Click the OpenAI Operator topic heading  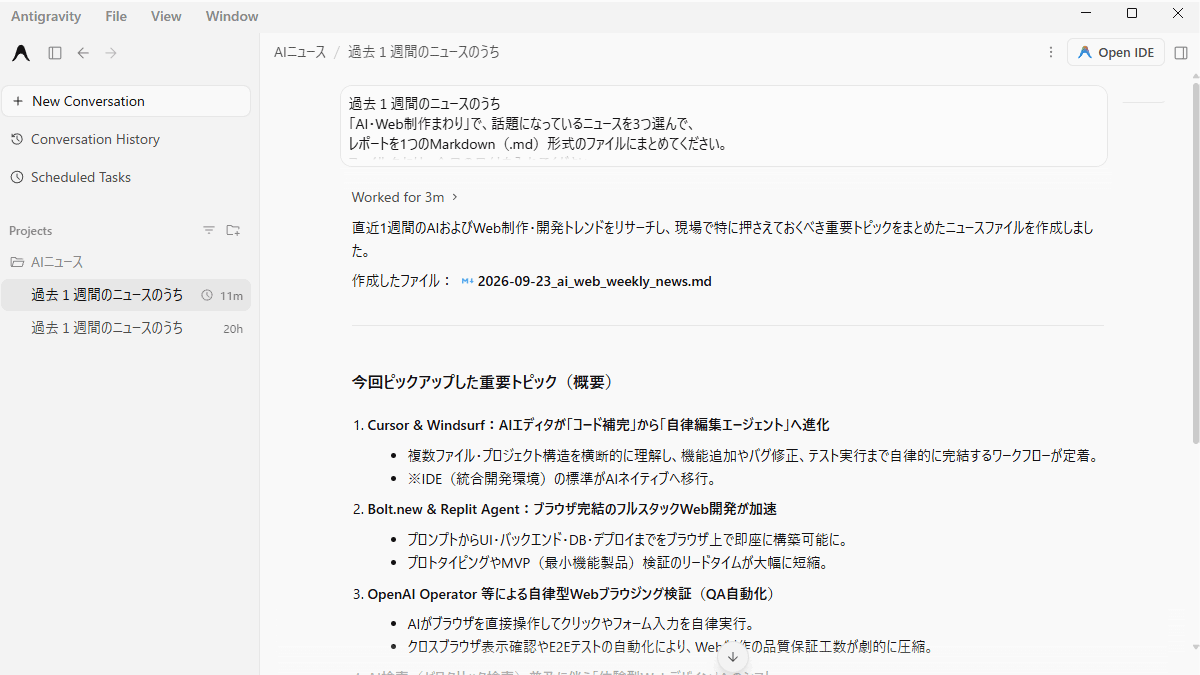click(x=571, y=594)
